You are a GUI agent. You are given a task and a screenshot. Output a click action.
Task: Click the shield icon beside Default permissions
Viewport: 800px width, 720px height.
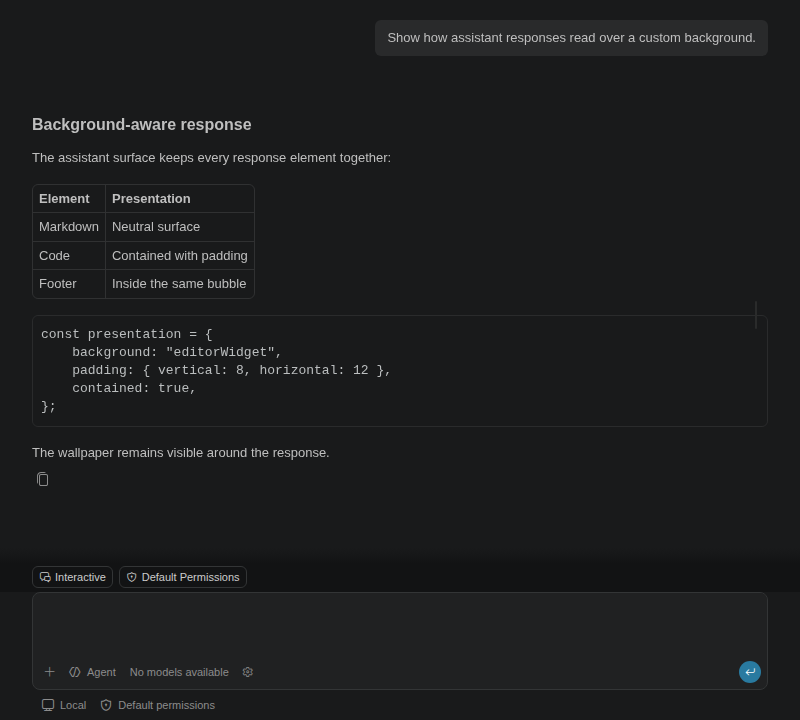coord(106,705)
